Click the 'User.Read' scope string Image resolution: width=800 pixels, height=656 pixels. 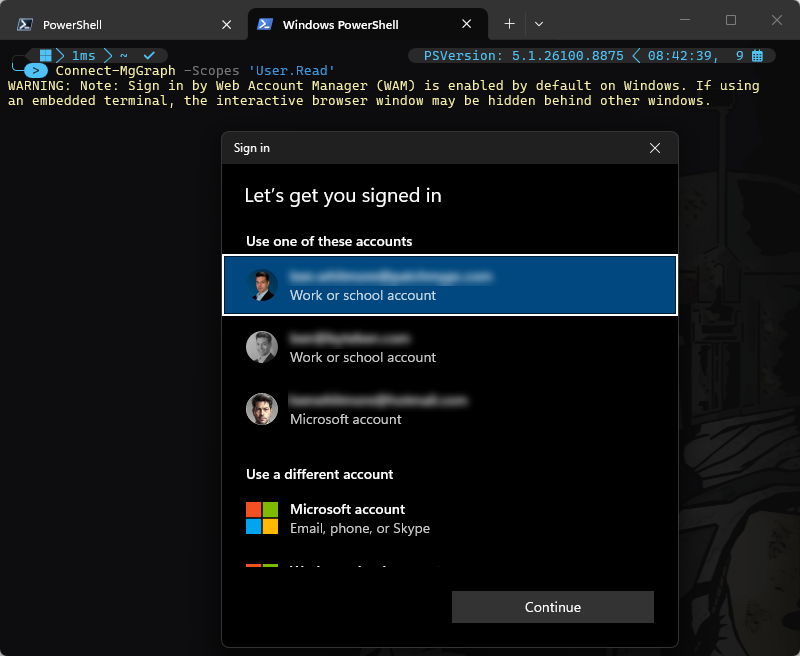[x=291, y=70]
